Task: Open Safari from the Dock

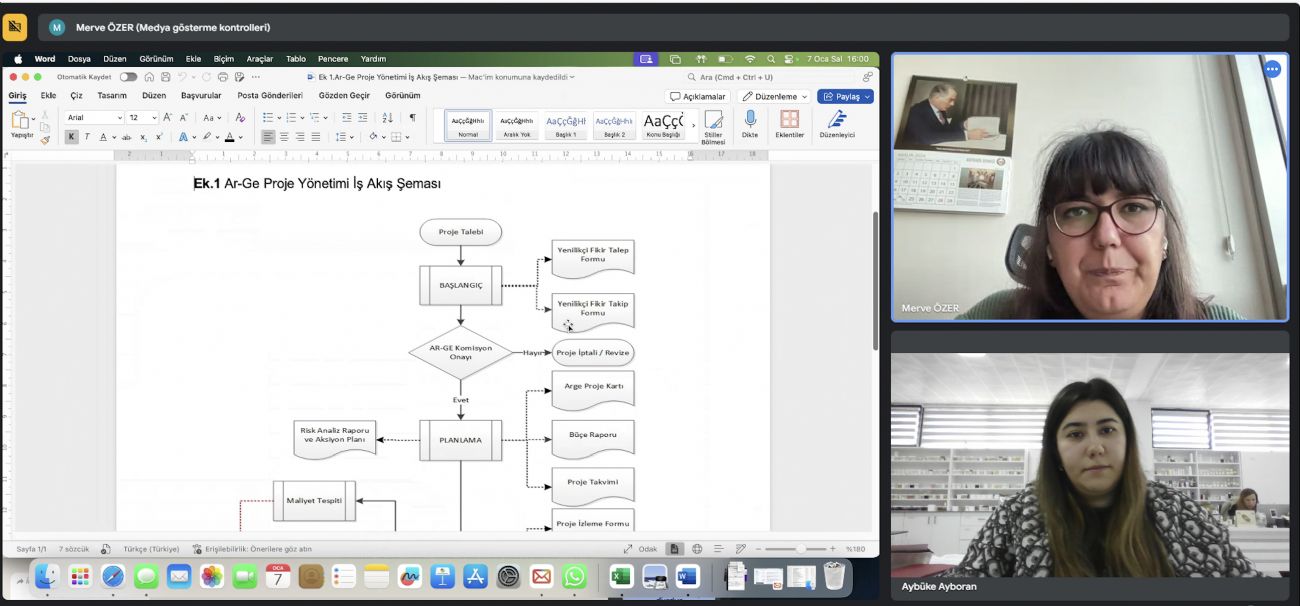Action: click(x=113, y=576)
